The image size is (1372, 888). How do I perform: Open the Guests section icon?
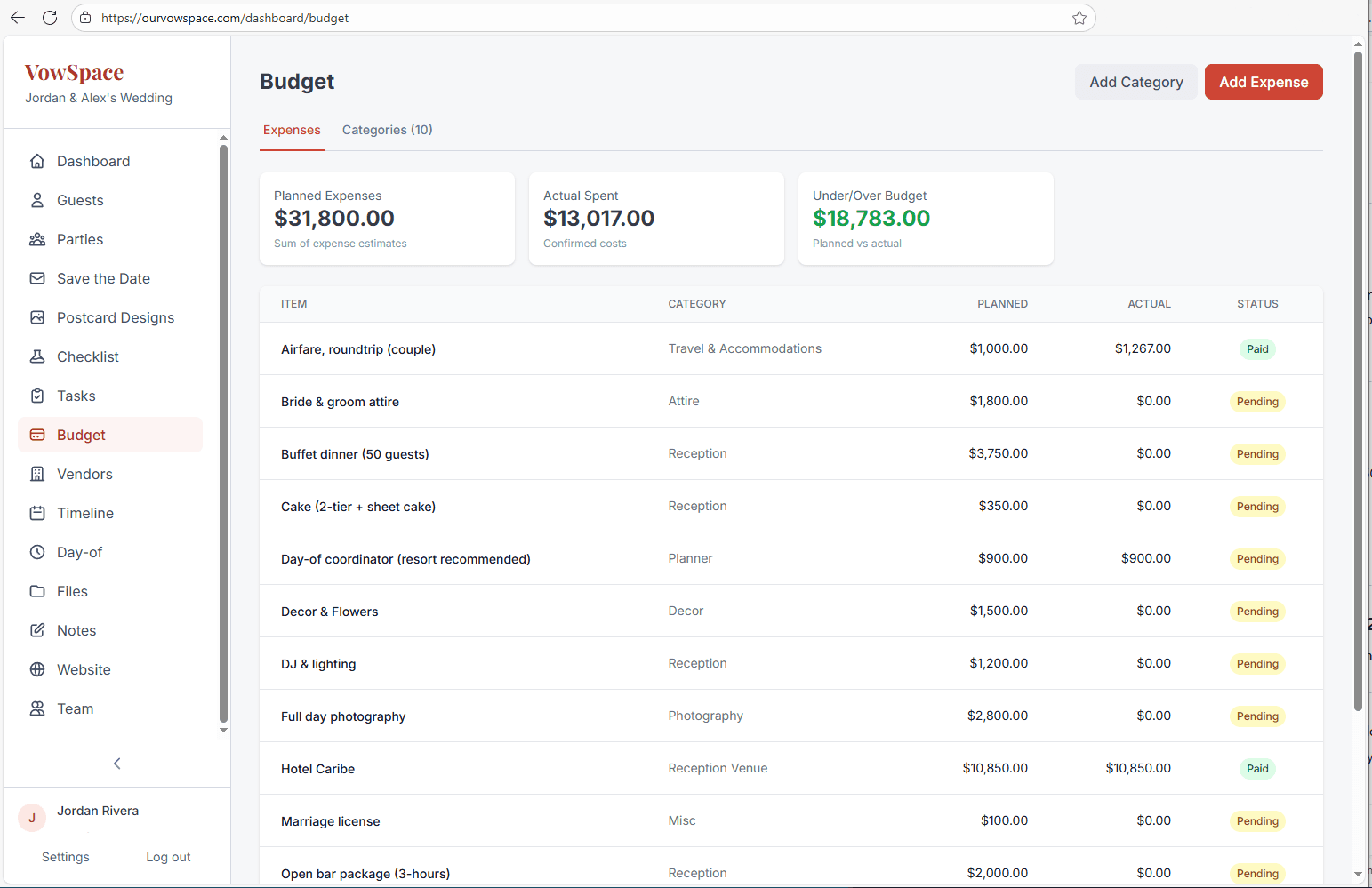(x=36, y=200)
